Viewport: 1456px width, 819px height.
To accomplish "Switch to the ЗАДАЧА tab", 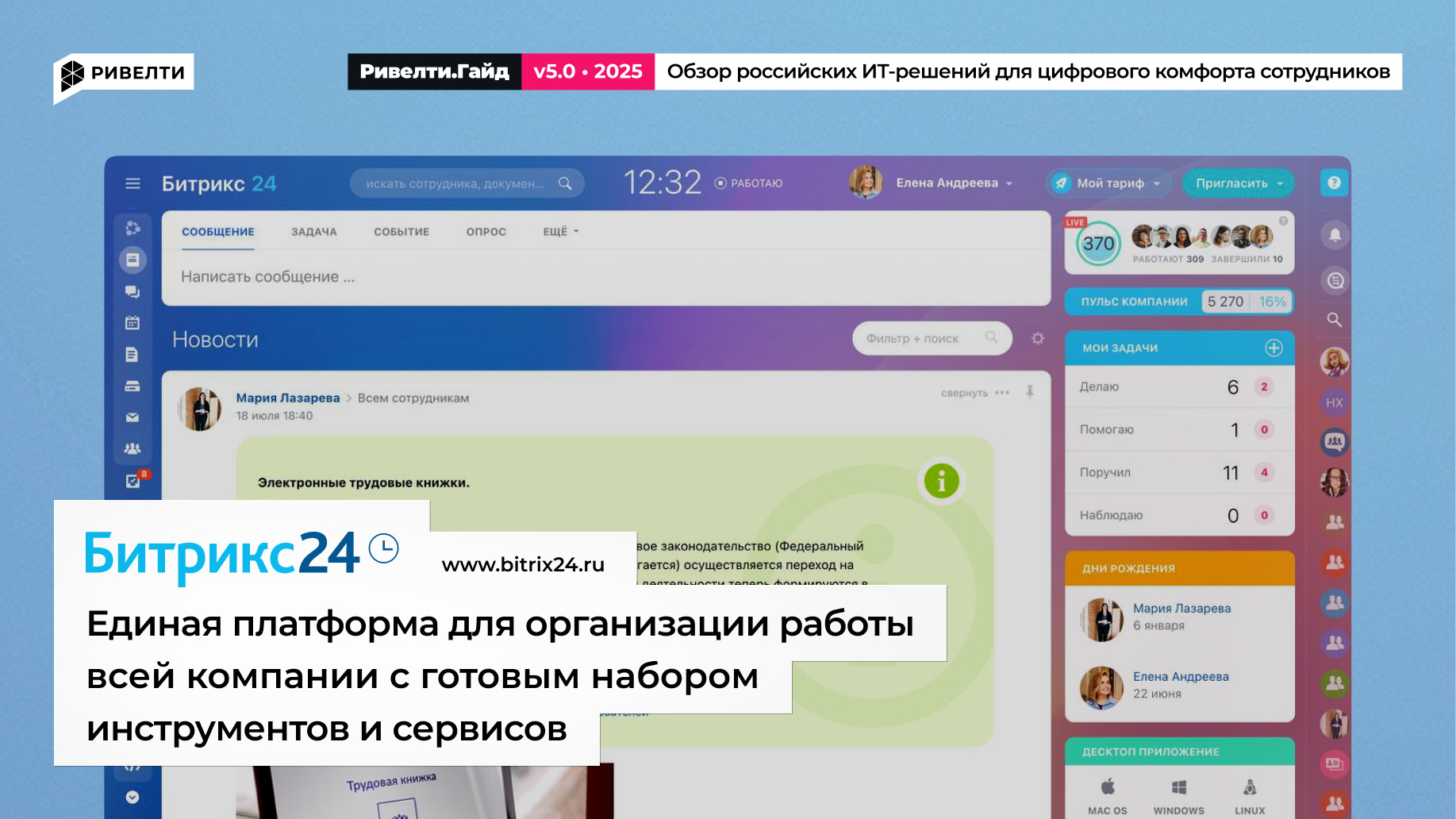I will click(x=314, y=231).
